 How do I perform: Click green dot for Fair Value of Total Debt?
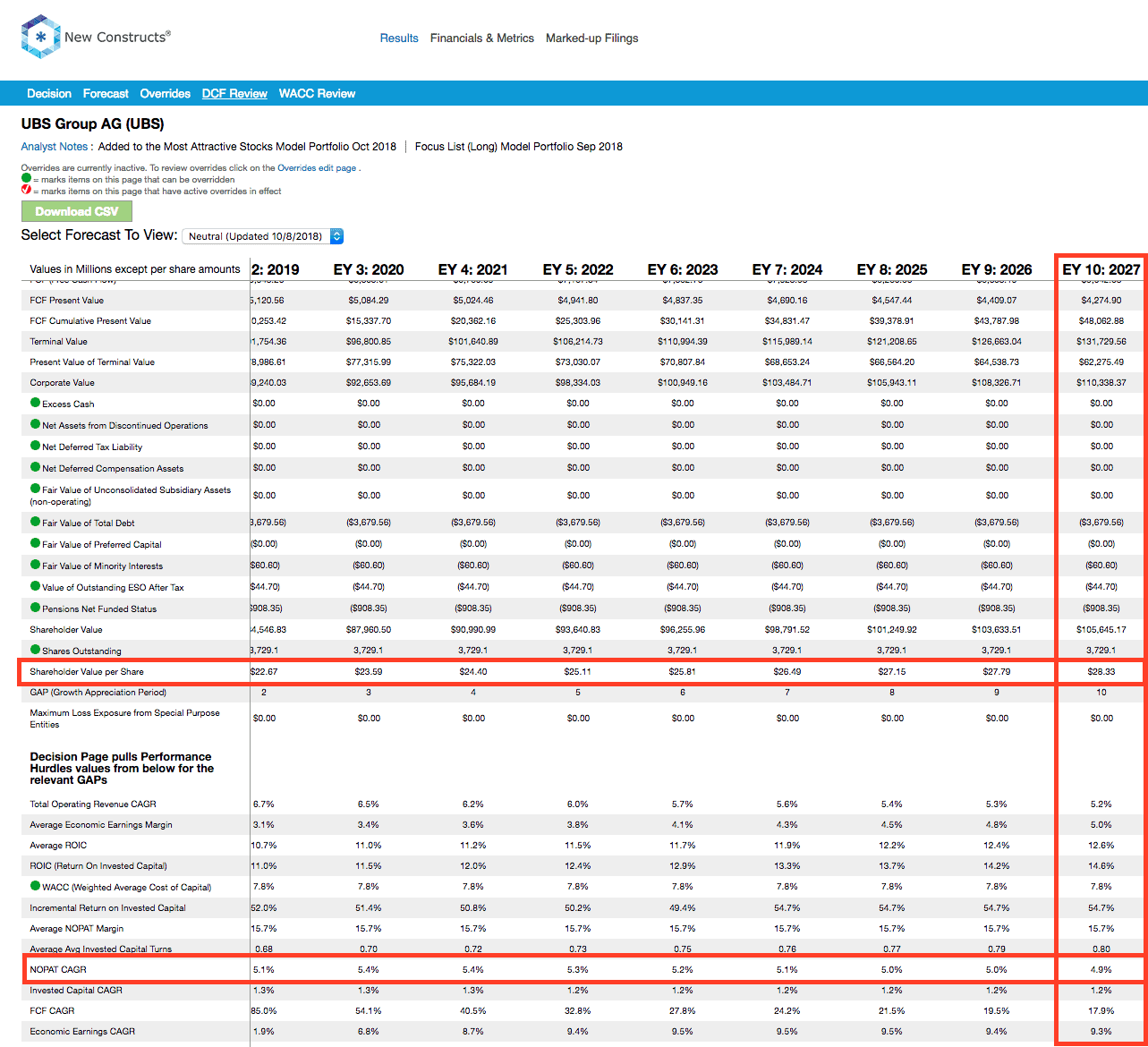[35, 522]
